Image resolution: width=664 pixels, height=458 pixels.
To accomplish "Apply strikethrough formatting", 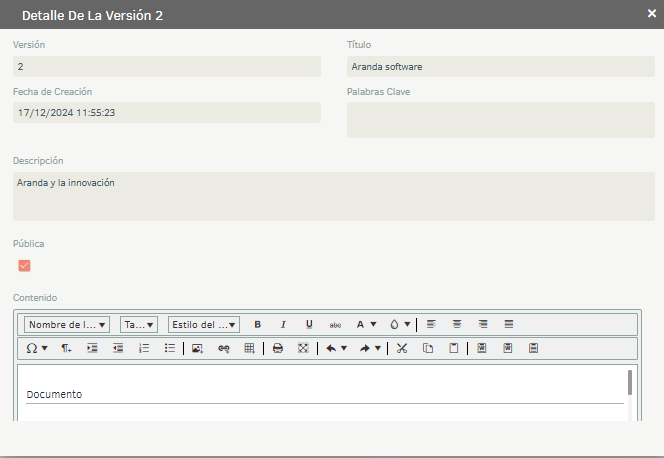I will click(x=335, y=325).
